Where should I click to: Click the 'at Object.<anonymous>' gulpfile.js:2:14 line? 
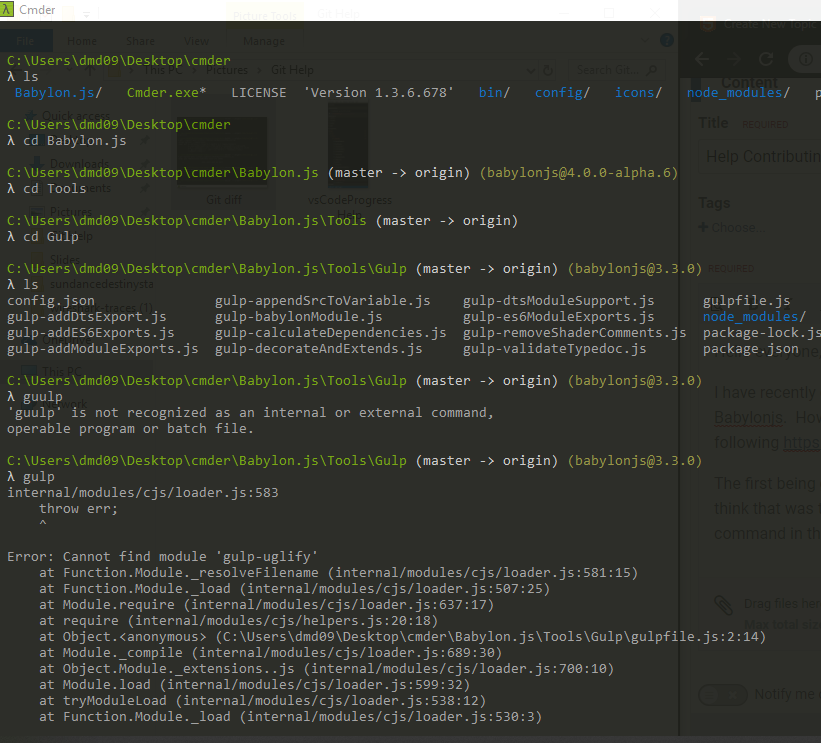[x=402, y=637]
